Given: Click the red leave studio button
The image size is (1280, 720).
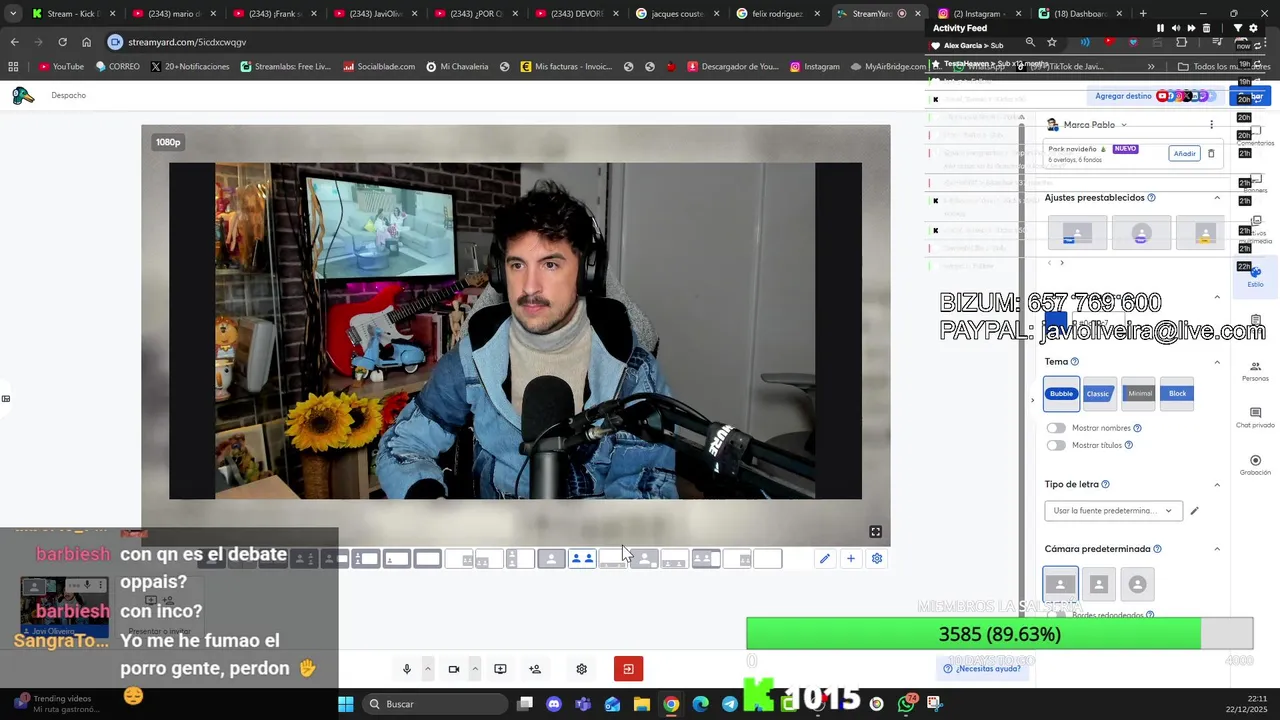Looking at the screenshot, I should [628, 669].
